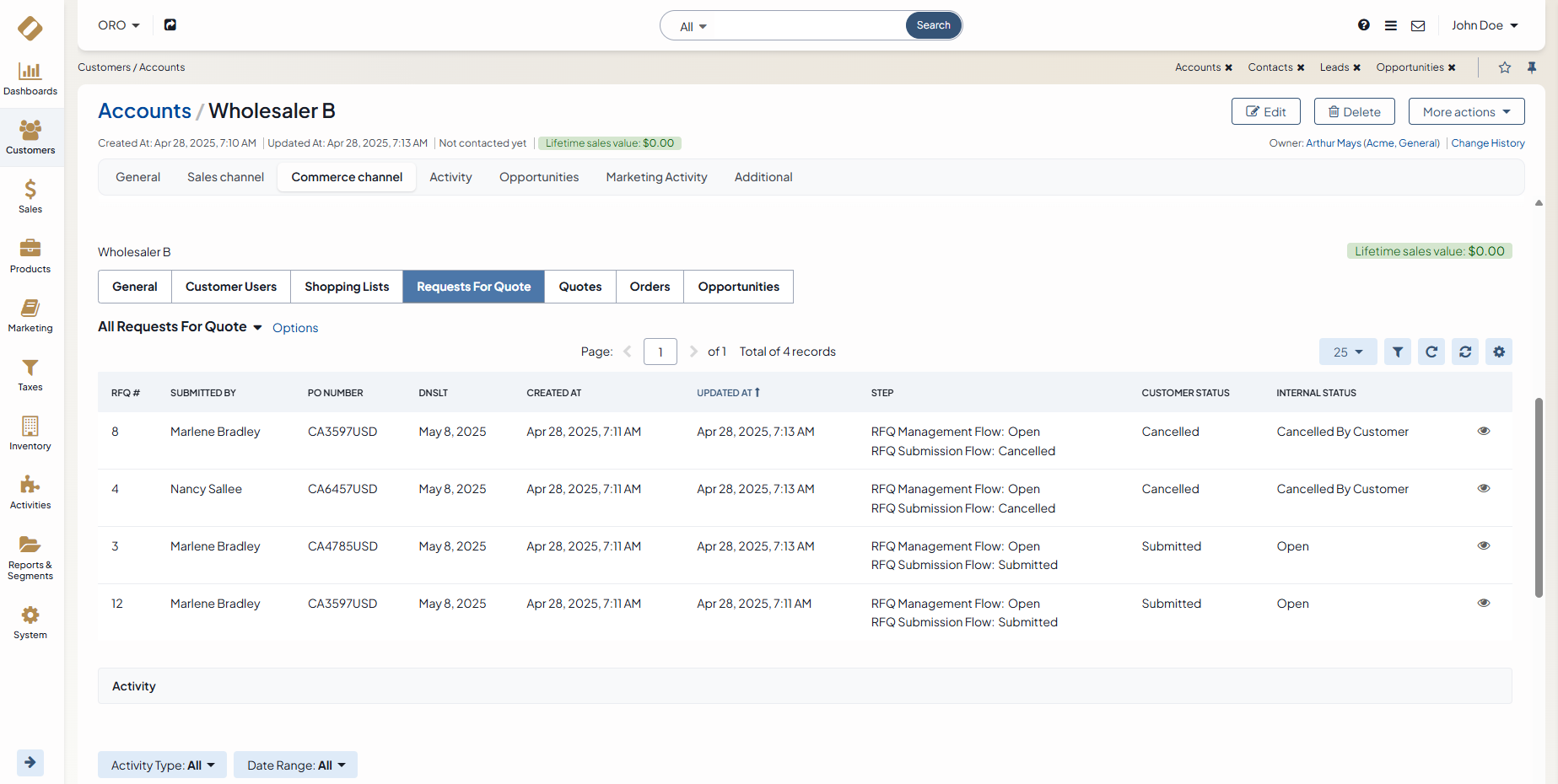Screen dimensions: 1558x784
Task: Open the 25 per-page size dropdown
Action: click(1347, 352)
